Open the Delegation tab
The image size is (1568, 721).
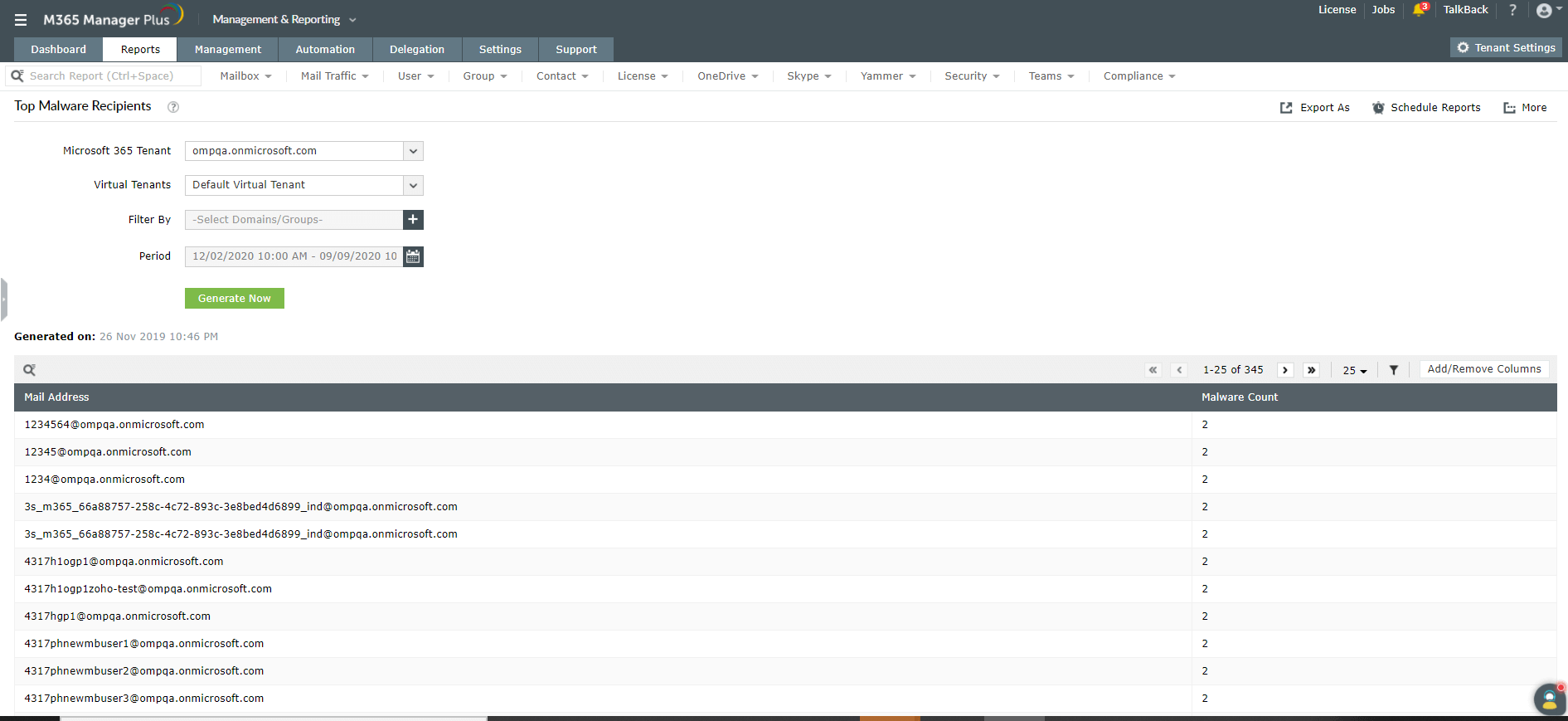pyautogui.click(x=417, y=50)
